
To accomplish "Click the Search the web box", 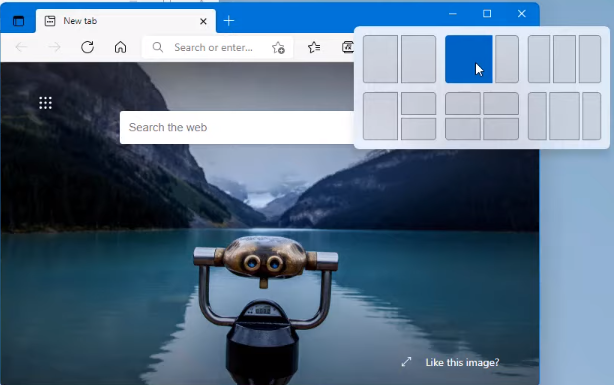I will coord(237,127).
